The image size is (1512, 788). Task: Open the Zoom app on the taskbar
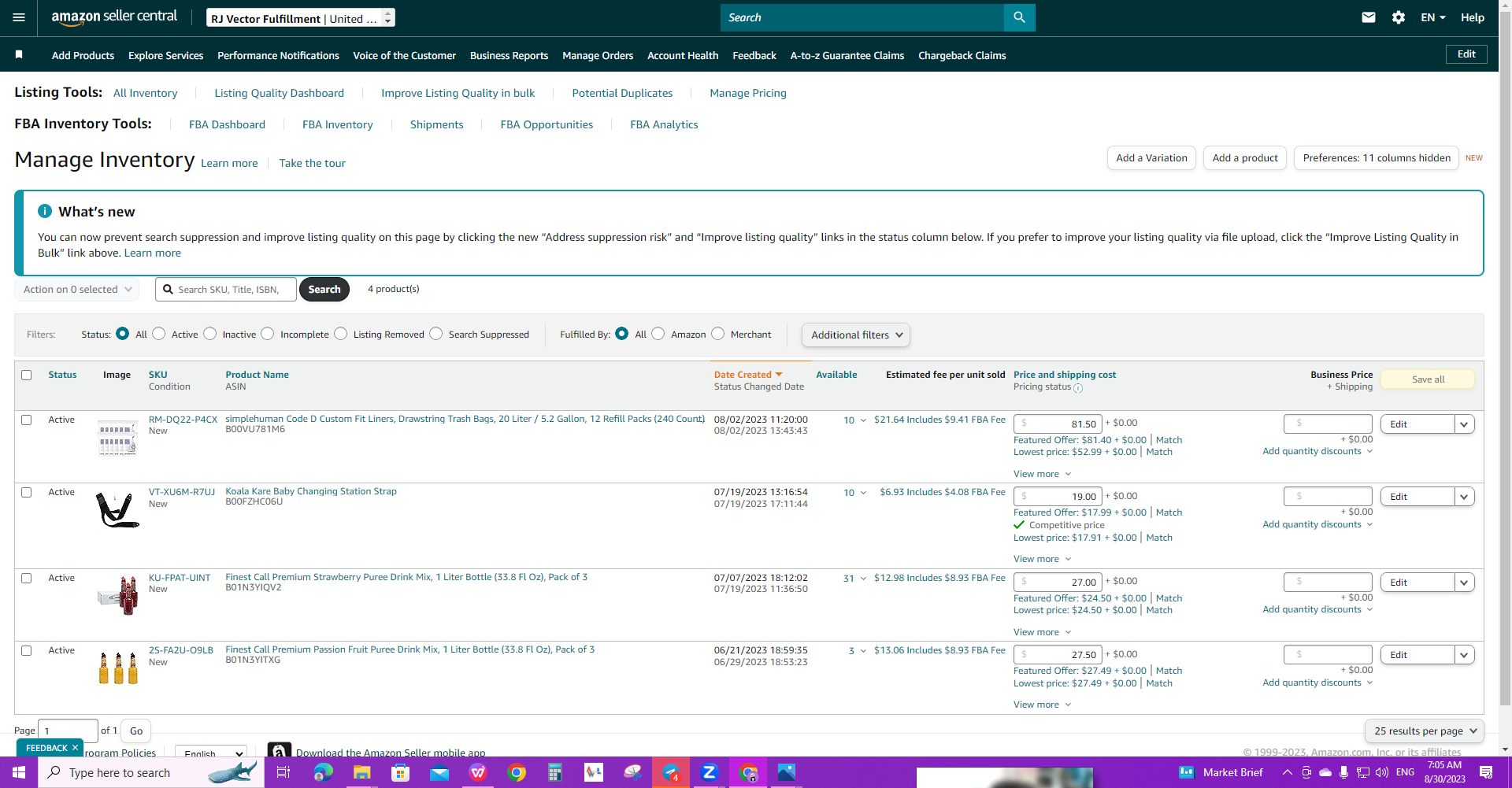(x=710, y=772)
